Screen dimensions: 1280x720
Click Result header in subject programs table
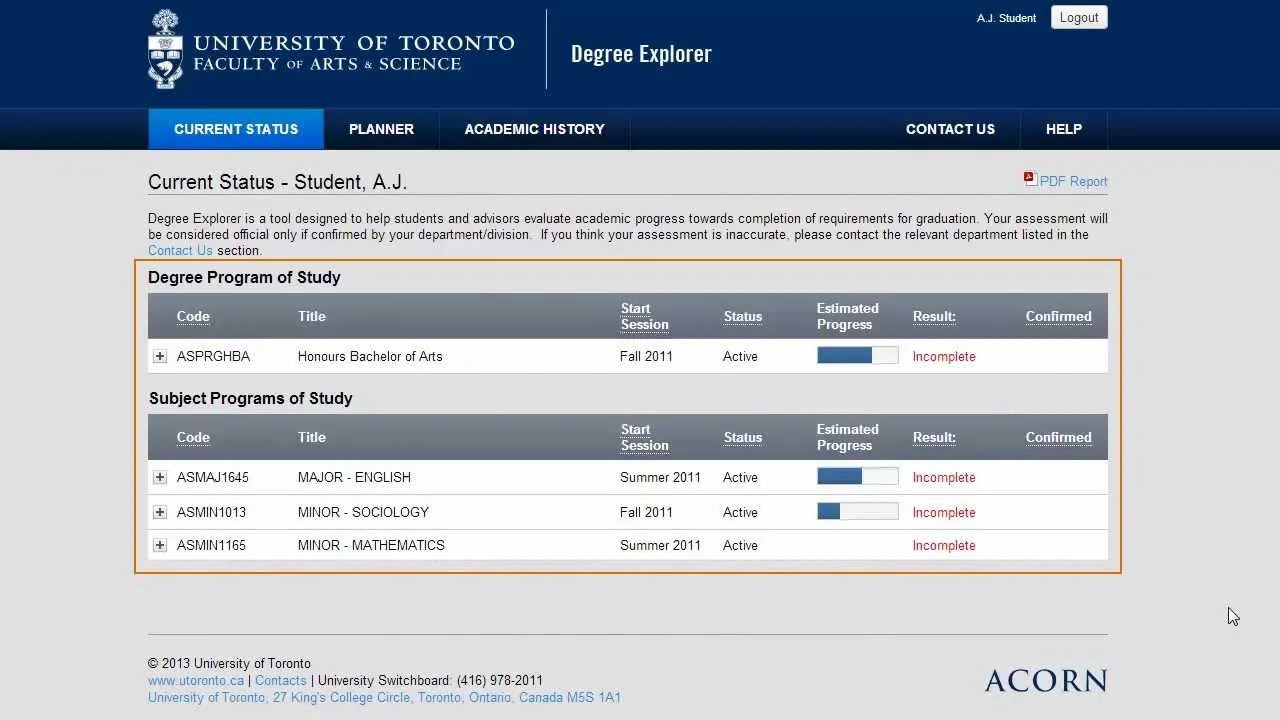tap(934, 437)
